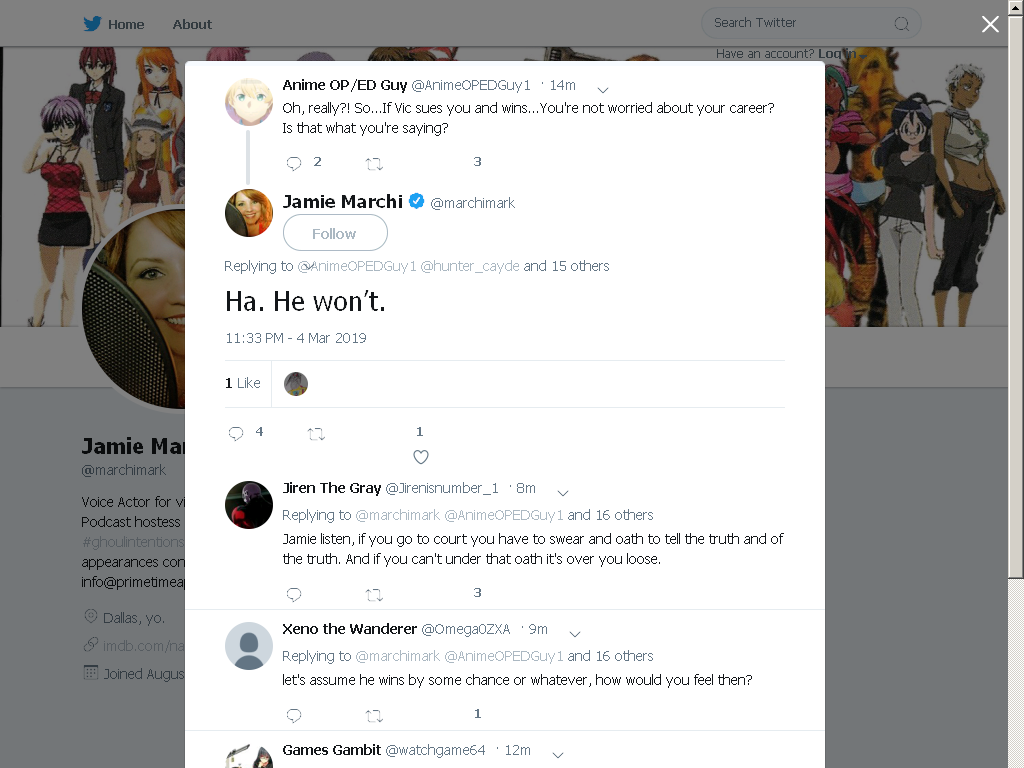Screen dimensions: 1024x768
Task: Retweet Jamie Marchi's main tweet
Action: pyautogui.click(x=316, y=434)
